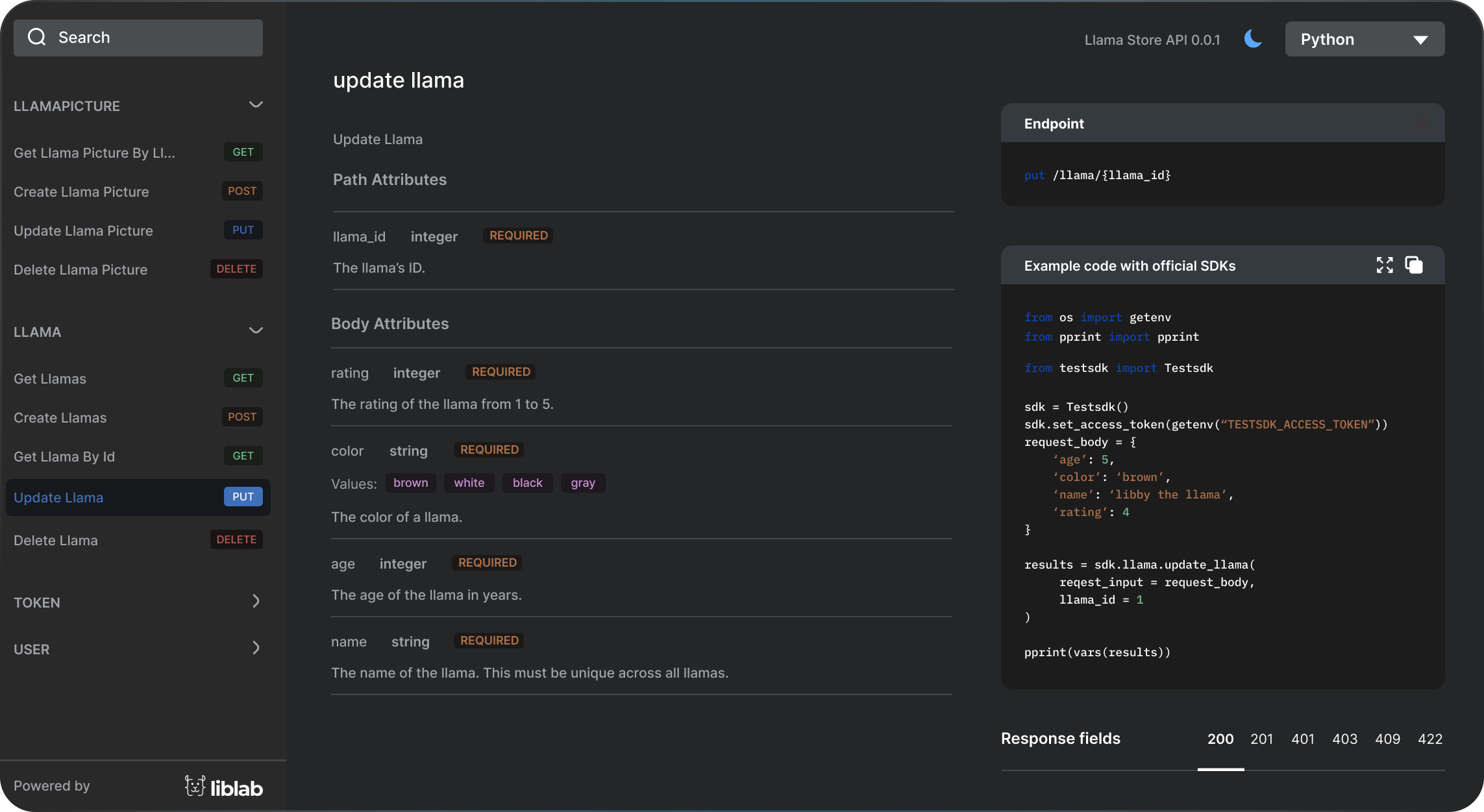
Task: Open the Python language dropdown
Action: (1364, 39)
